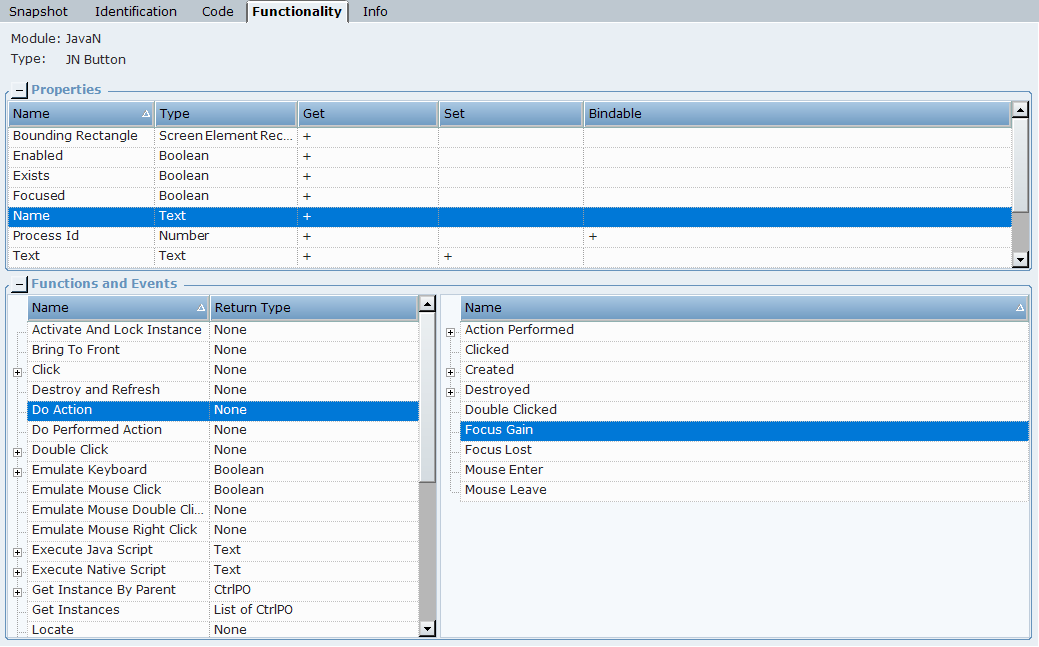Switch to the Snapshot tab
1039x647 pixels.
click(39, 12)
